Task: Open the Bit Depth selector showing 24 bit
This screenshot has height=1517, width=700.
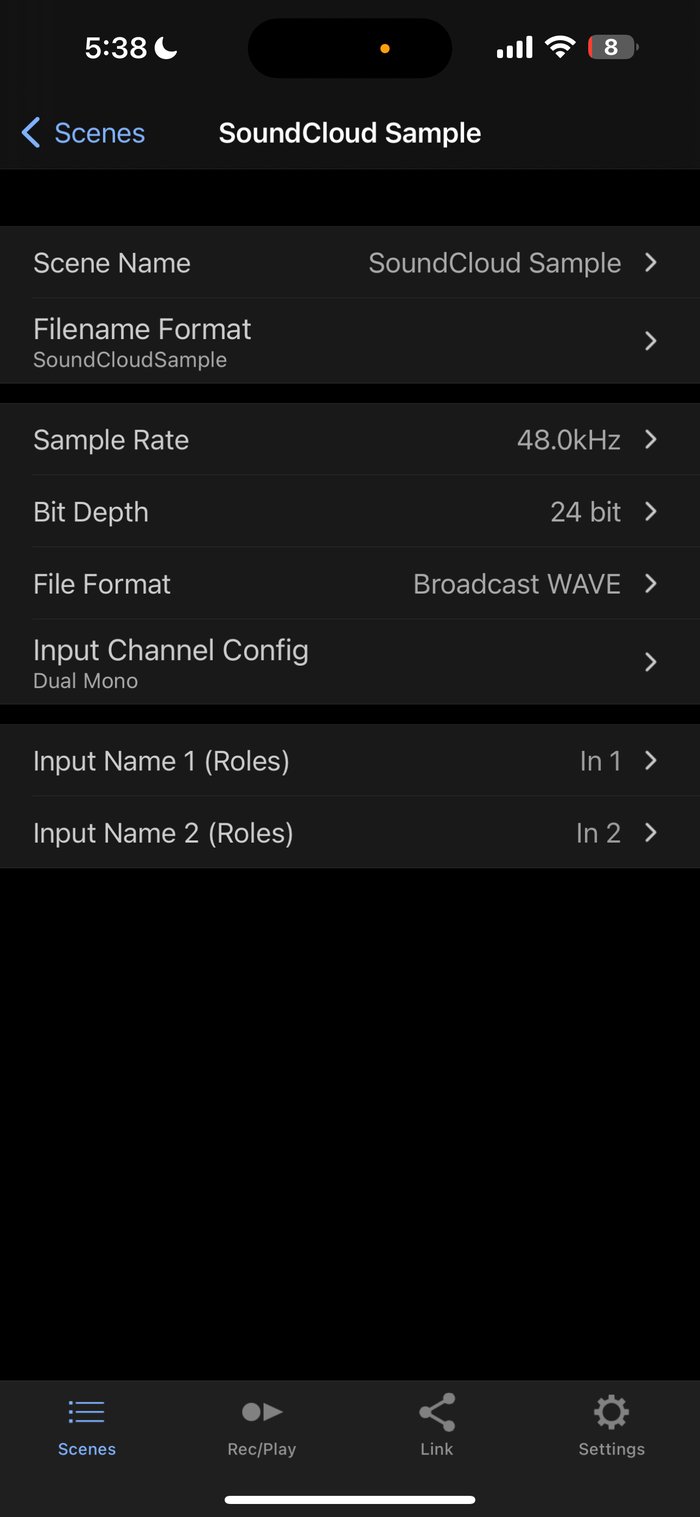Action: coord(350,512)
